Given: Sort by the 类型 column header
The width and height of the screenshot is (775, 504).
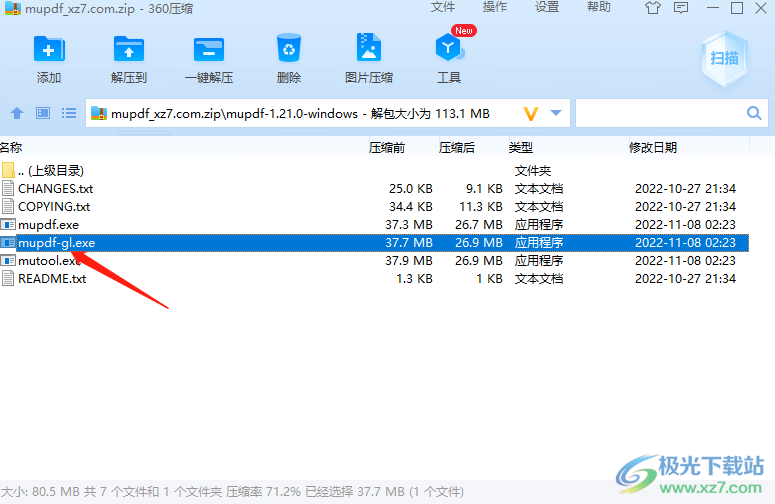Looking at the screenshot, I should coord(520,147).
